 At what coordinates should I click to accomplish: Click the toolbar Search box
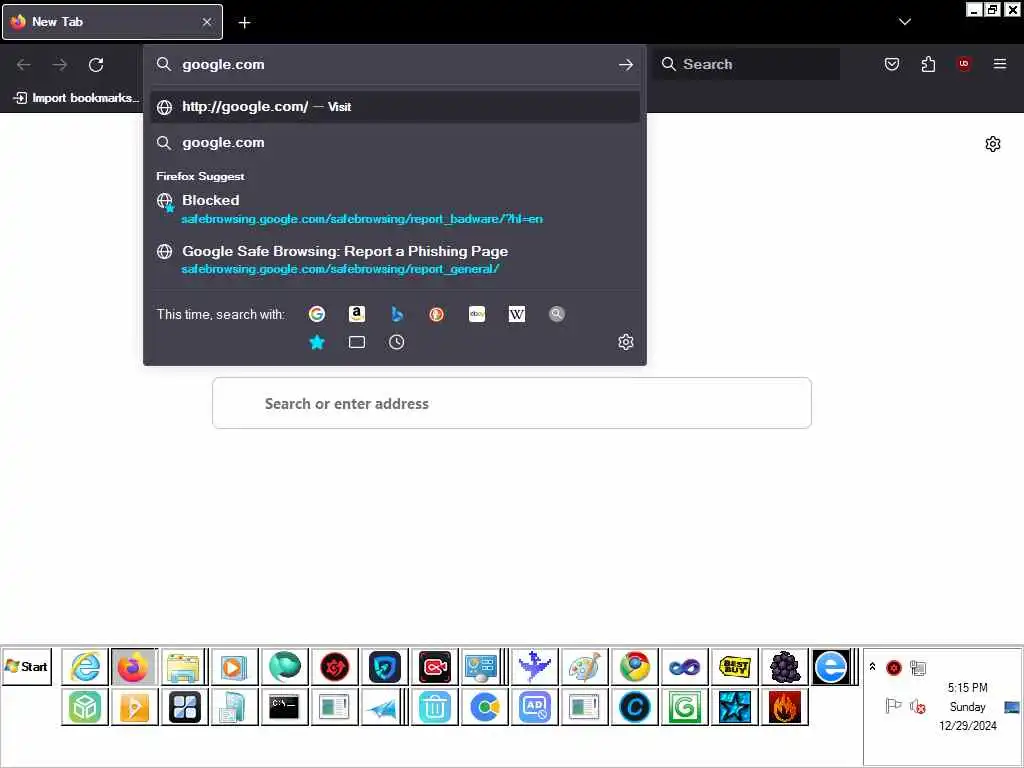[746, 64]
